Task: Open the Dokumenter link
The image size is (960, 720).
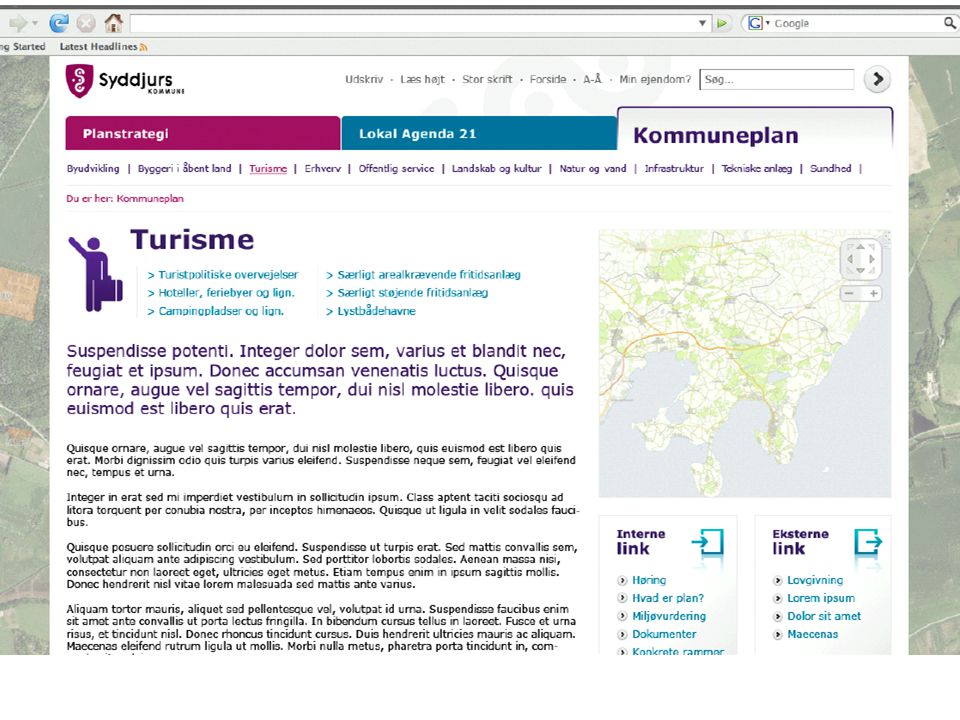Action: point(664,634)
